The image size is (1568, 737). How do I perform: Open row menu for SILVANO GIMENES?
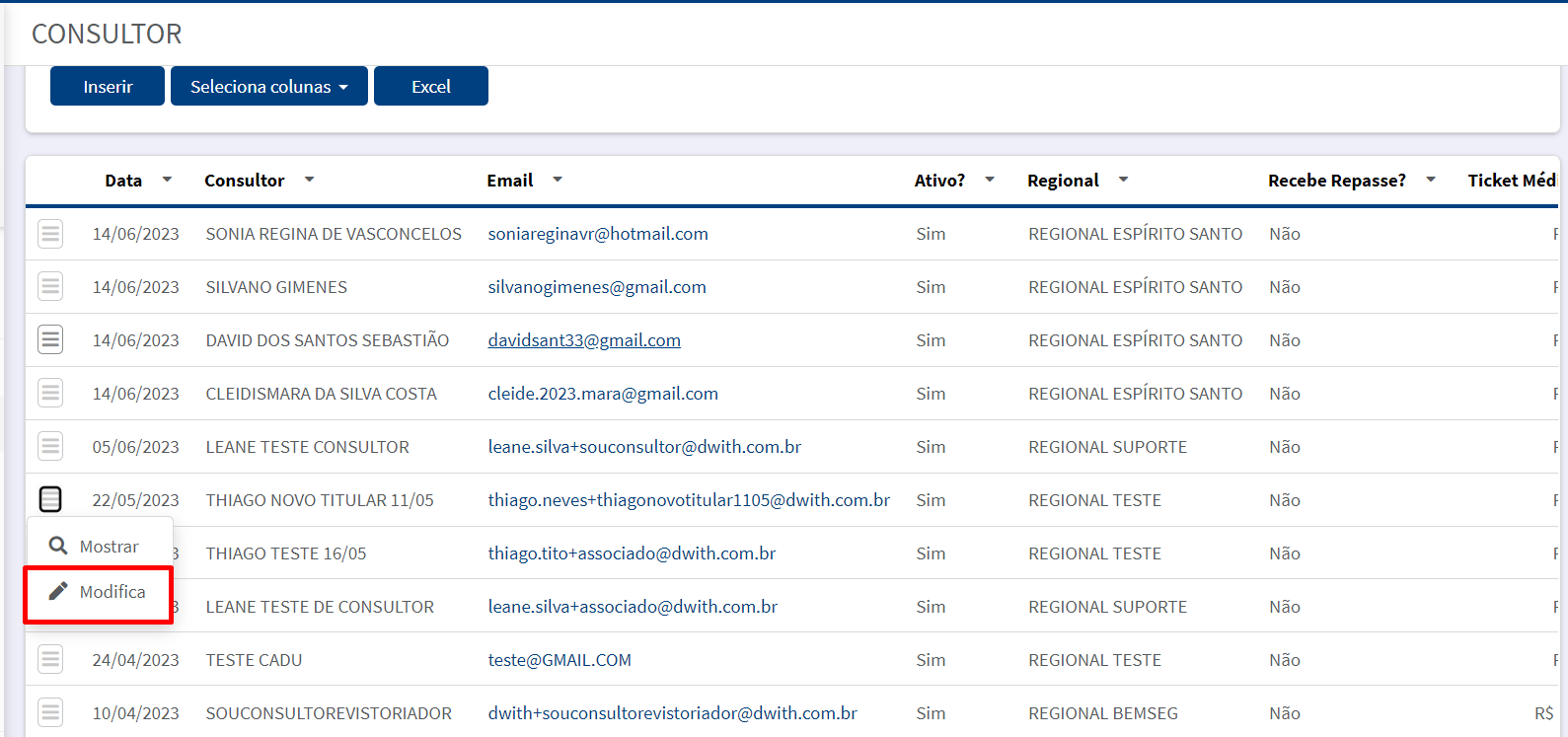[x=50, y=287]
